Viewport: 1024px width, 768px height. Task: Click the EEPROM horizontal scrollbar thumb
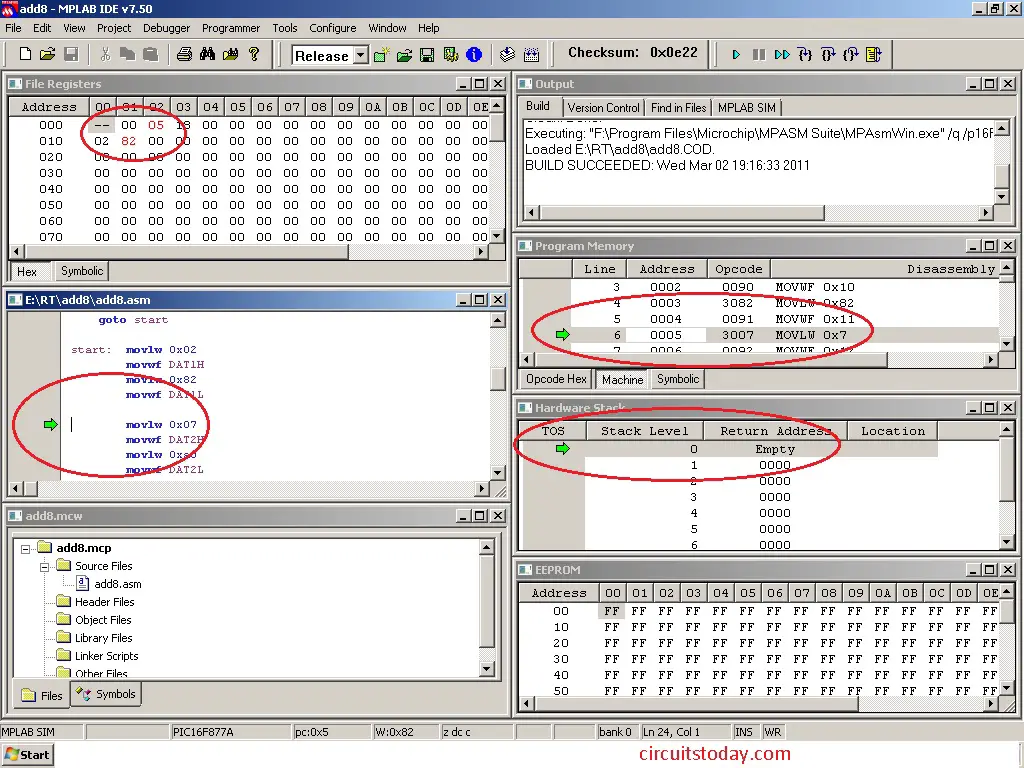tap(696, 703)
